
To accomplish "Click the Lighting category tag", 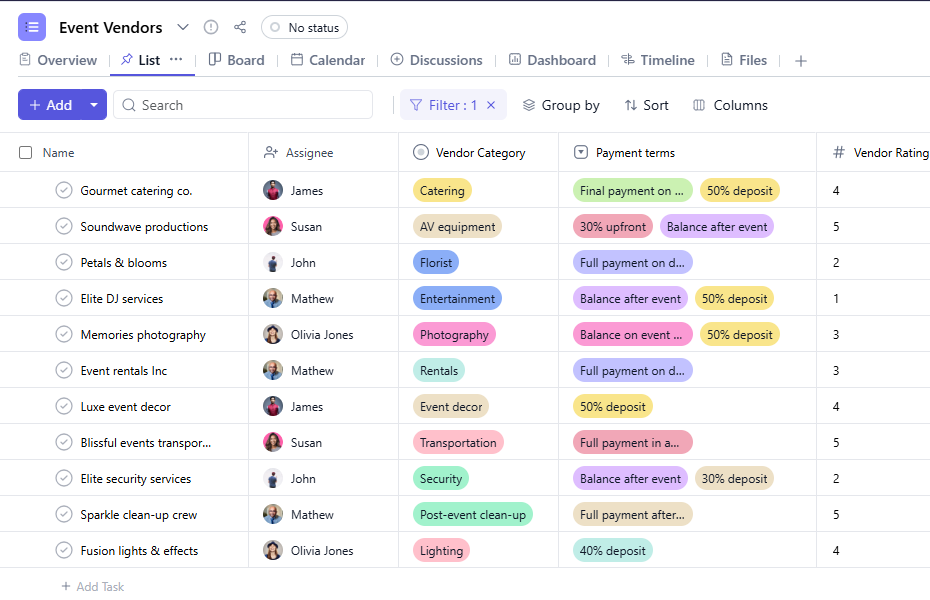I will (x=441, y=551).
